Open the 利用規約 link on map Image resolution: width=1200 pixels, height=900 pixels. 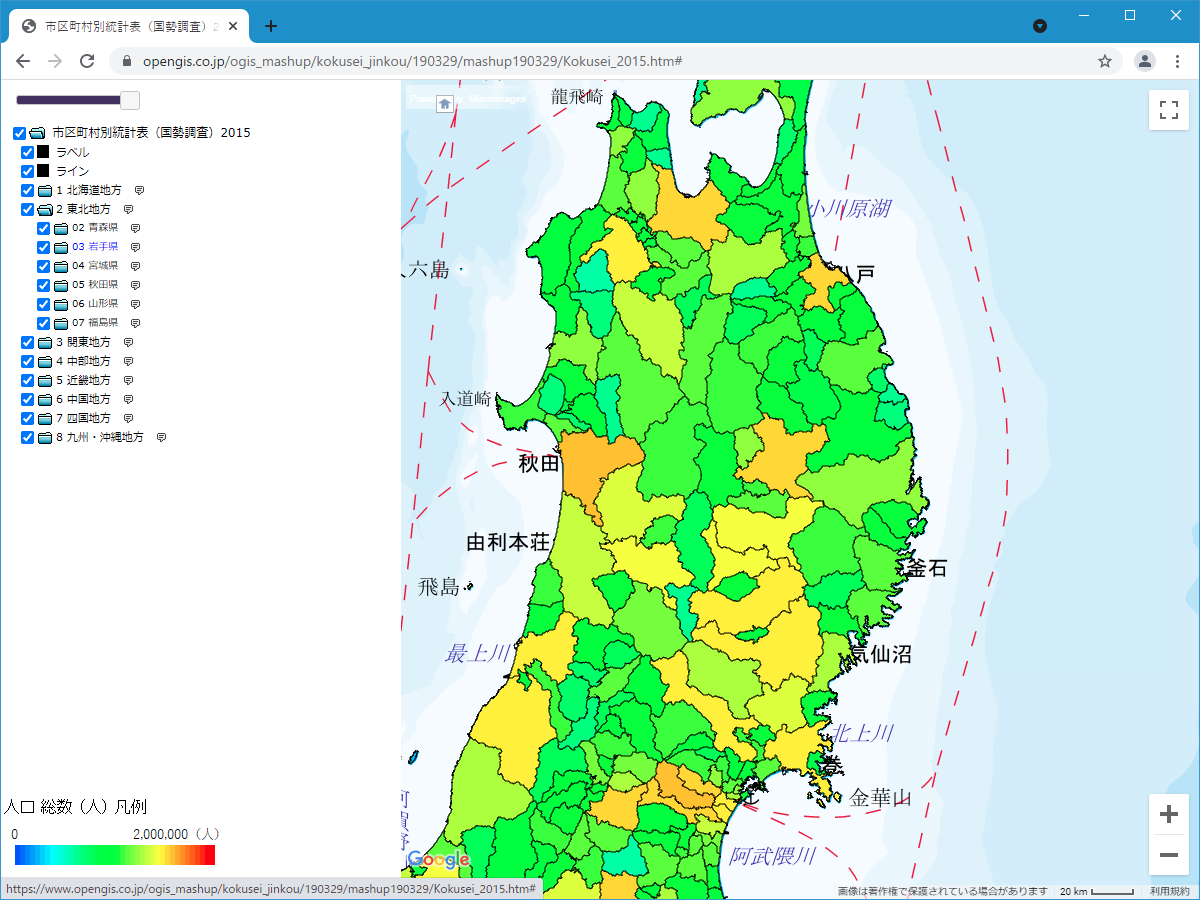1168,891
